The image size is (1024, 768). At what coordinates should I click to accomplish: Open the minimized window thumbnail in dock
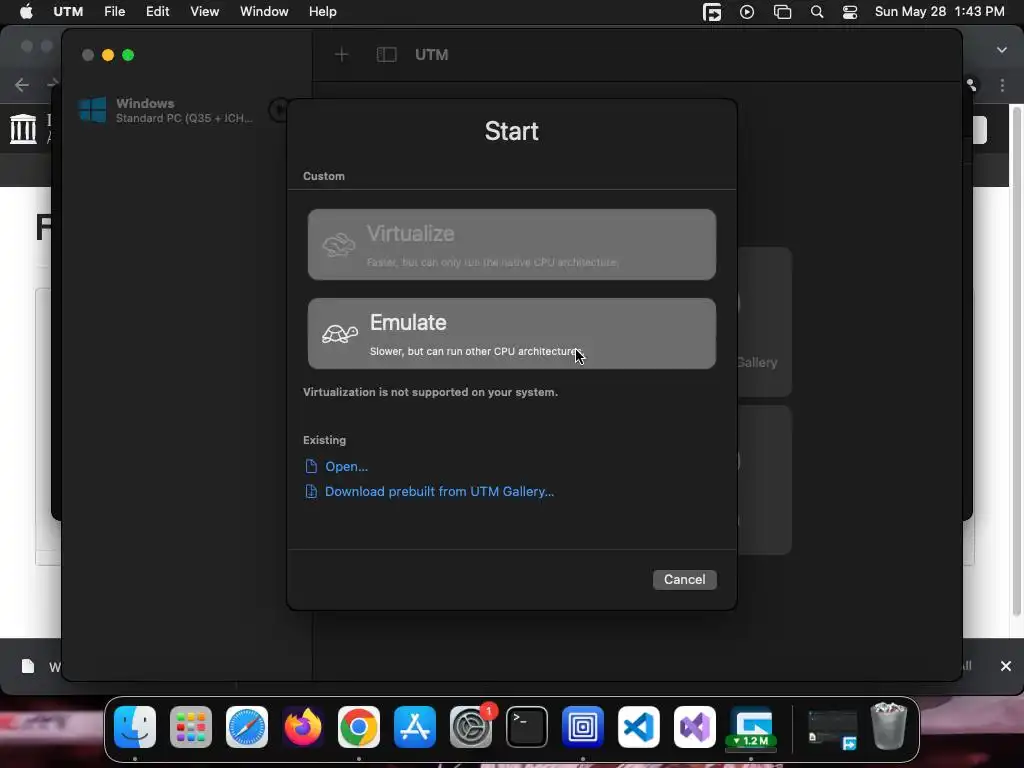833,730
